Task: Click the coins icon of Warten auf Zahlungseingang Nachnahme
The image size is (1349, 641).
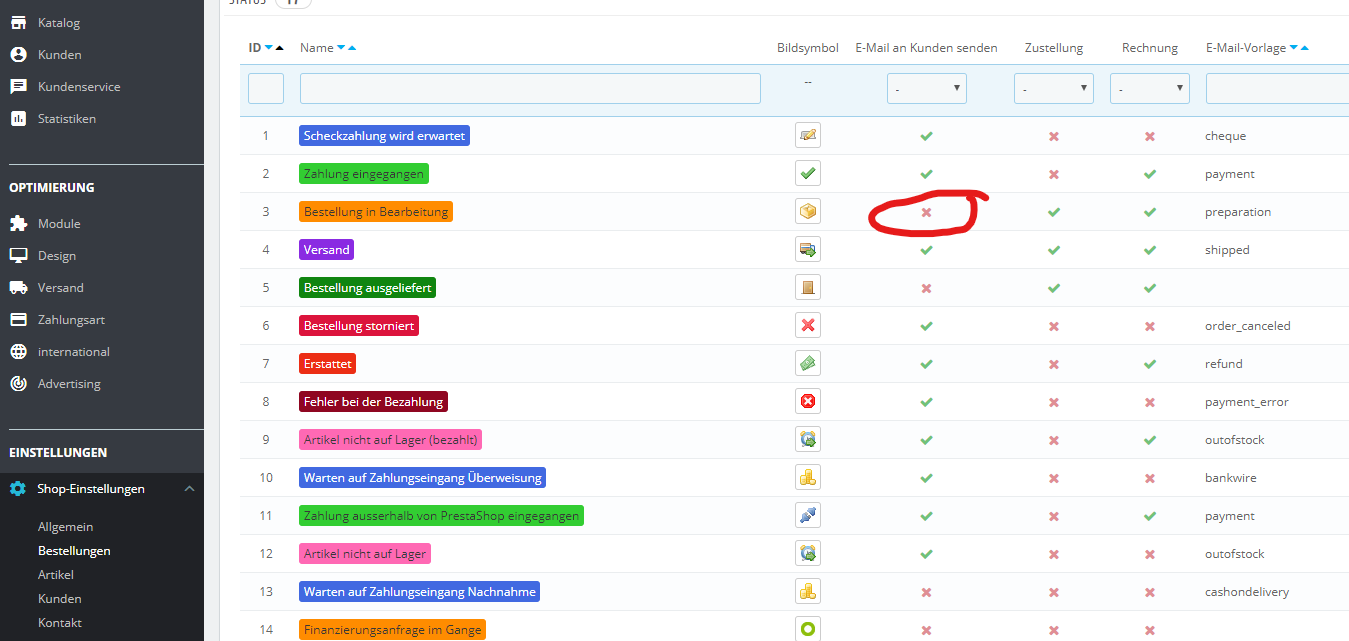Action: click(808, 591)
